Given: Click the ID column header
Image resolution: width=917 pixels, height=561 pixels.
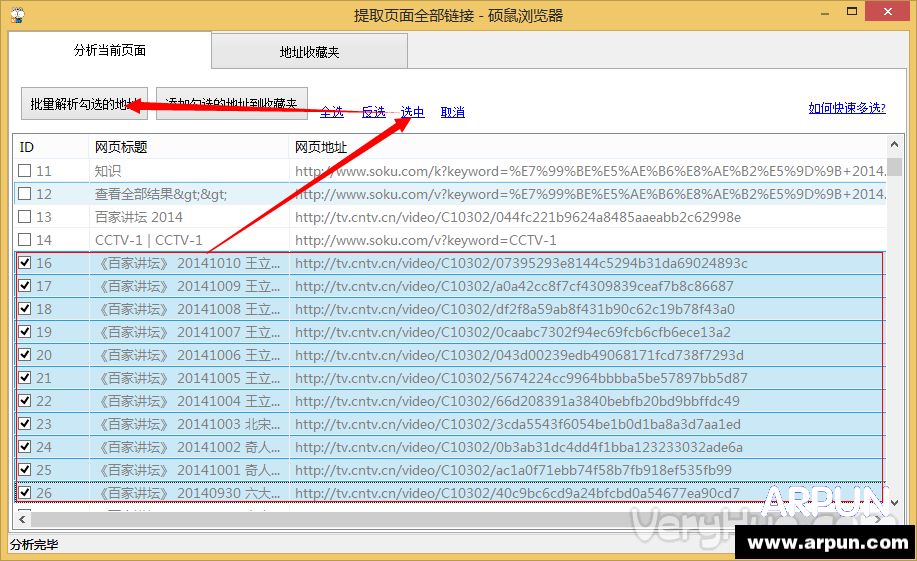Looking at the screenshot, I should coord(50,147).
